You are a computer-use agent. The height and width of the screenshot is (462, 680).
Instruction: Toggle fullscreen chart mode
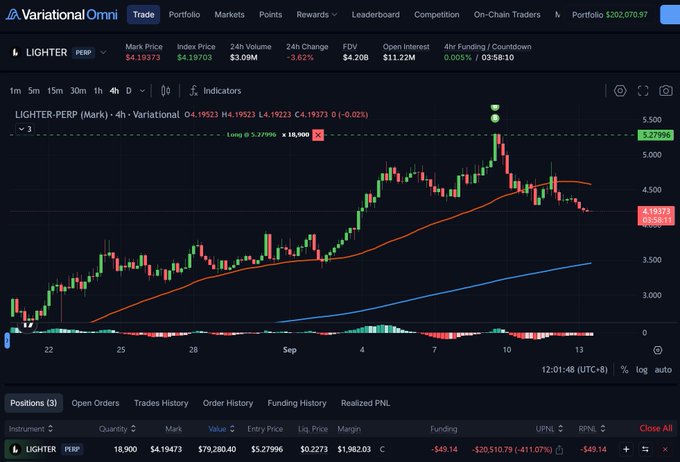pyautogui.click(x=643, y=91)
